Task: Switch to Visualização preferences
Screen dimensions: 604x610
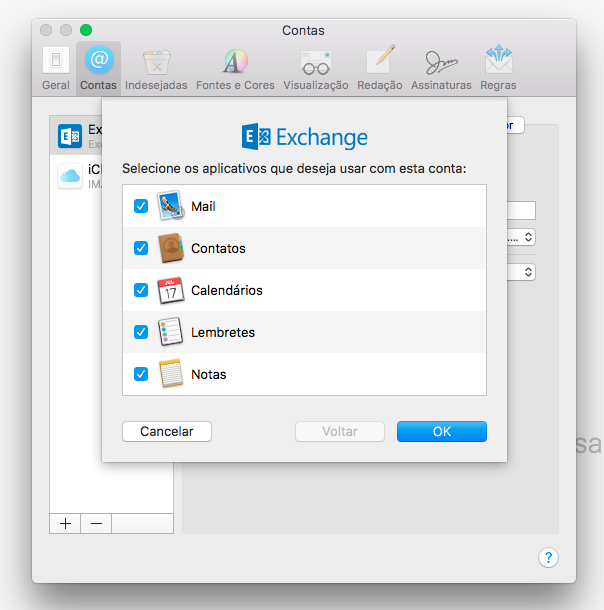Action: click(x=316, y=67)
